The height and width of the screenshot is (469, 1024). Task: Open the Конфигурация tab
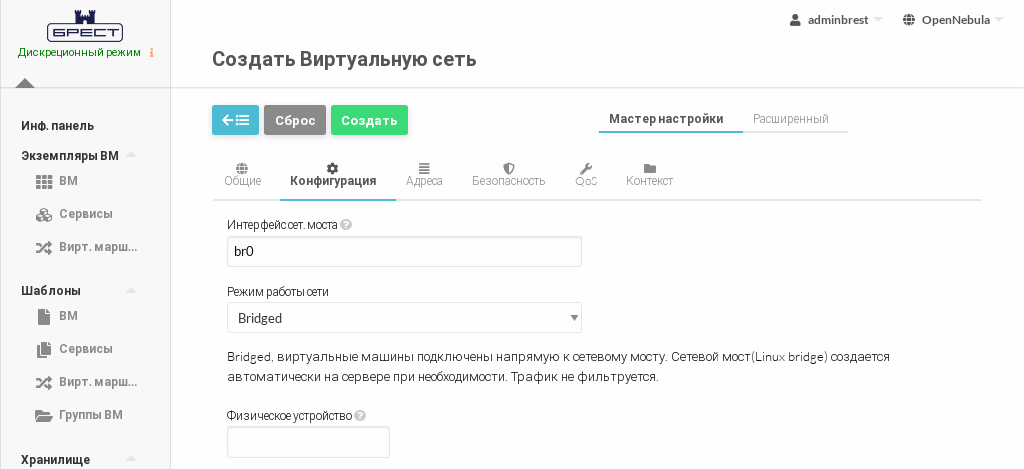(x=333, y=175)
